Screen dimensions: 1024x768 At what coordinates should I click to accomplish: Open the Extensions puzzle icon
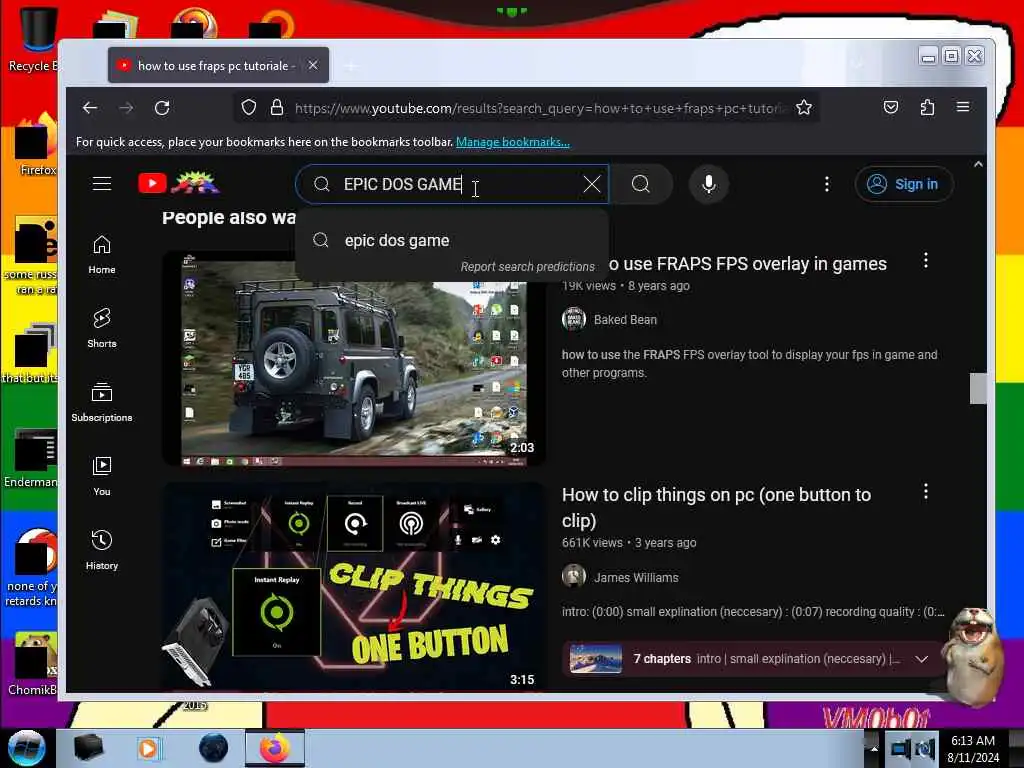(927, 107)
